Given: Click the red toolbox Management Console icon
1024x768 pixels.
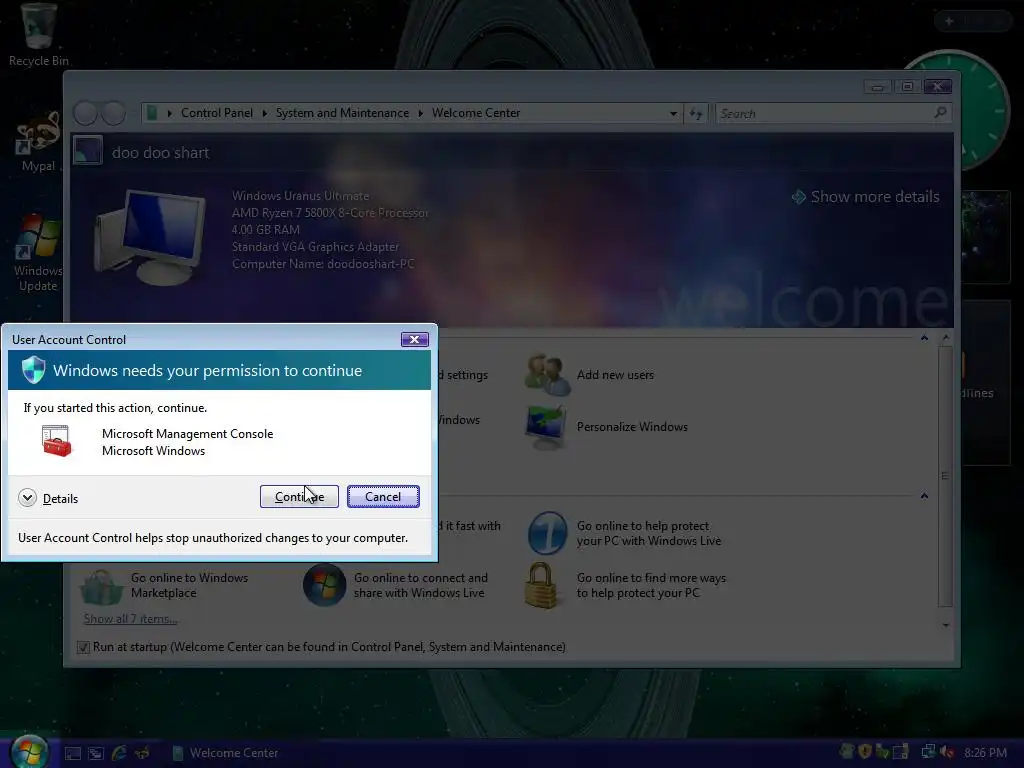Looking at the screenshot, I should click(x=56, y=441).
